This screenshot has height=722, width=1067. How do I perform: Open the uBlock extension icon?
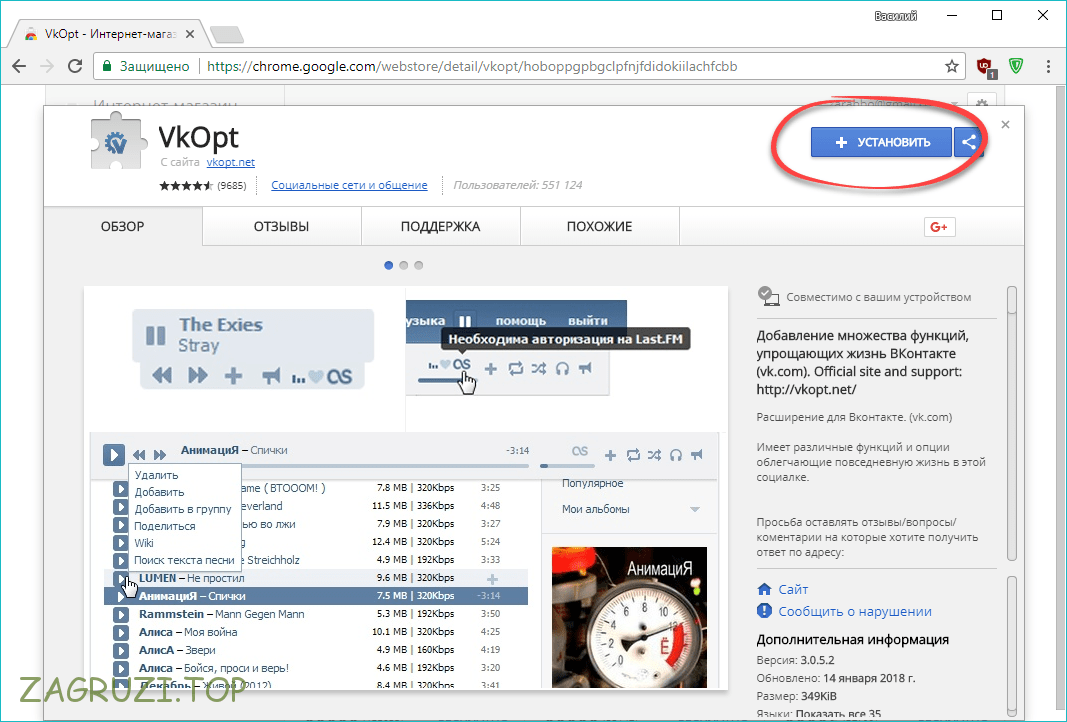point(985,67)
